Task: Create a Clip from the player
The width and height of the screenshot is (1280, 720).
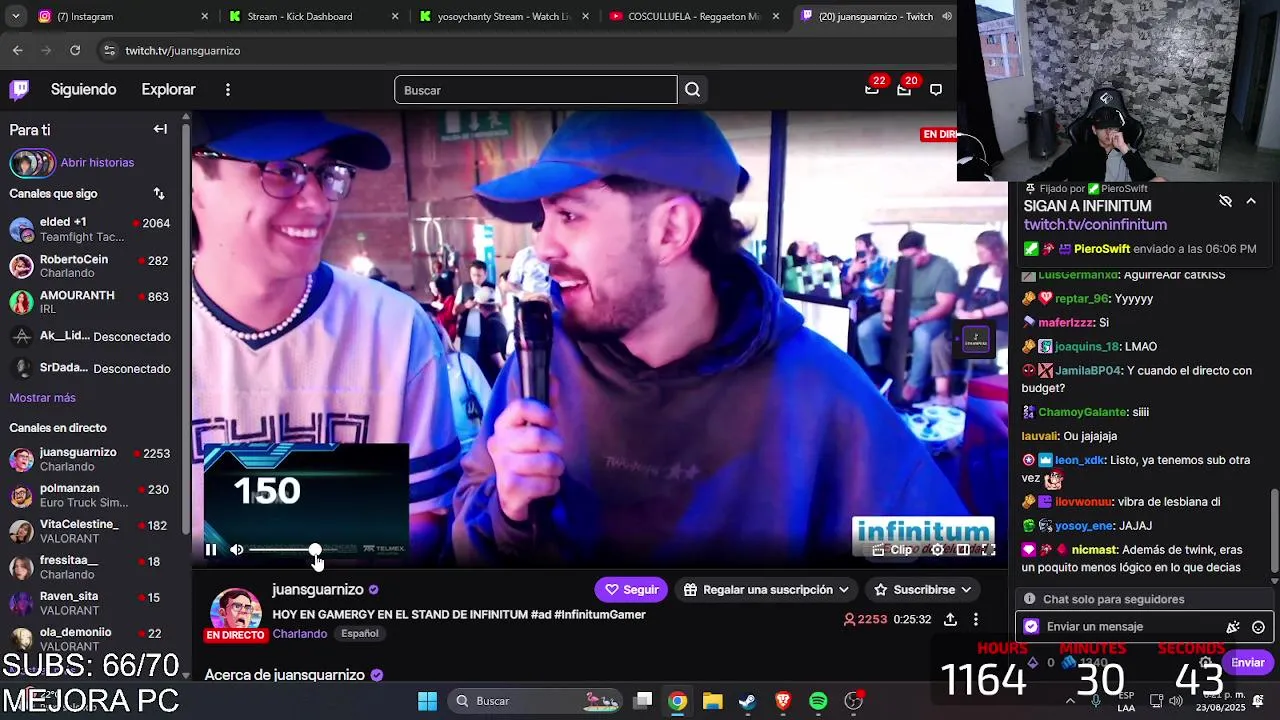Action: click(x=893, y=549)
